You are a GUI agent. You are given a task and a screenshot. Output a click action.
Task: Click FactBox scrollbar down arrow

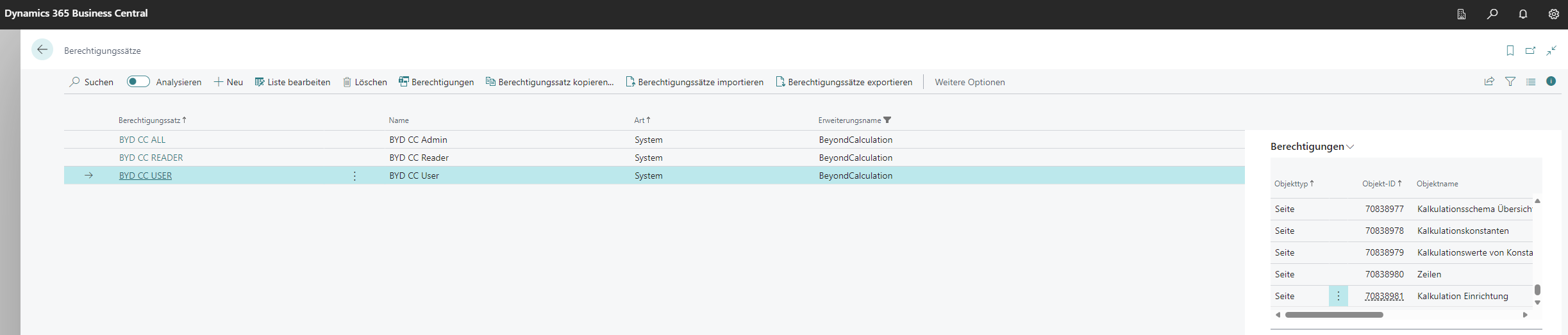coord(1537,302)
